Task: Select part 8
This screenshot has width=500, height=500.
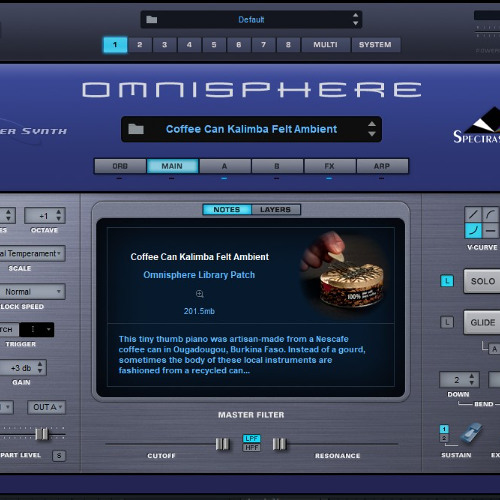Action: coord(288,45)
